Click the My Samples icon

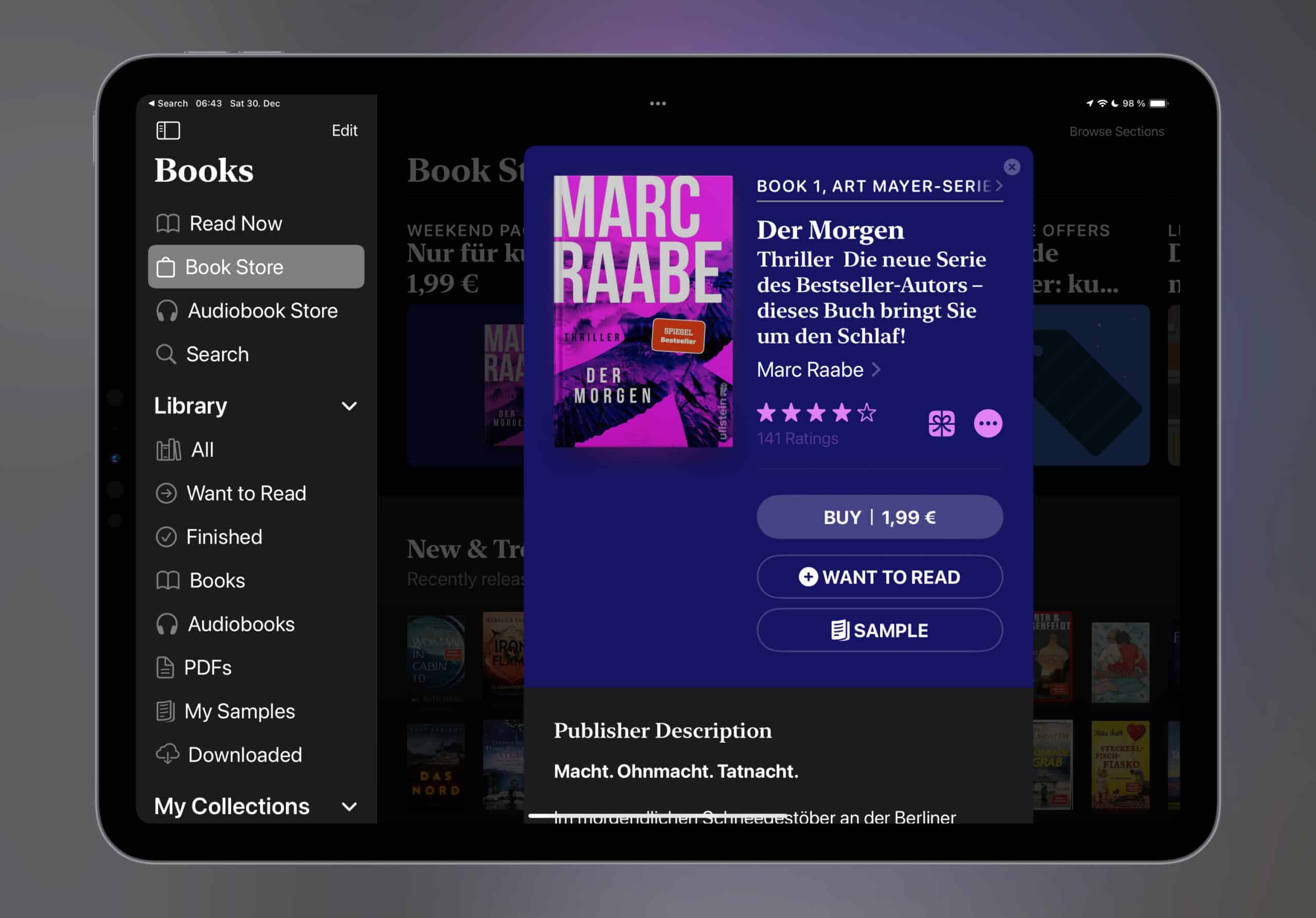pyautogui.click(x=165, y=711)
